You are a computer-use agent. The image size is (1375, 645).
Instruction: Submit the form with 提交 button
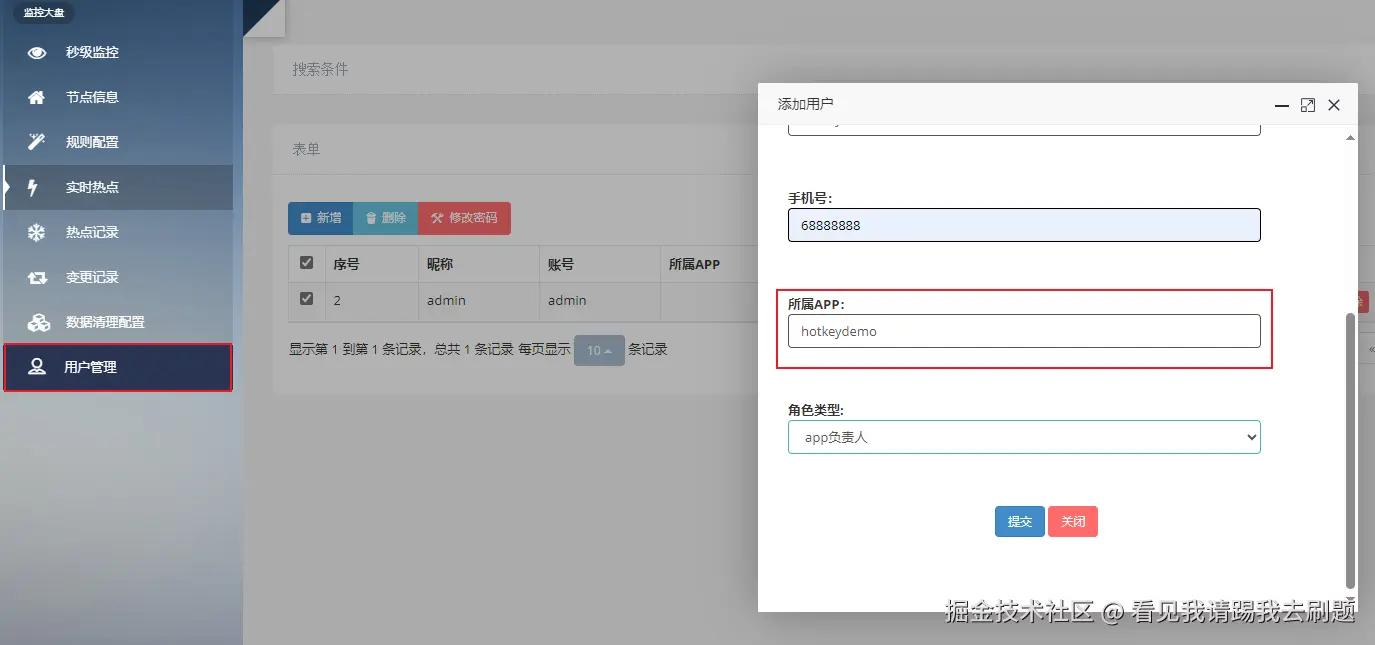(x=1020, y=521)
